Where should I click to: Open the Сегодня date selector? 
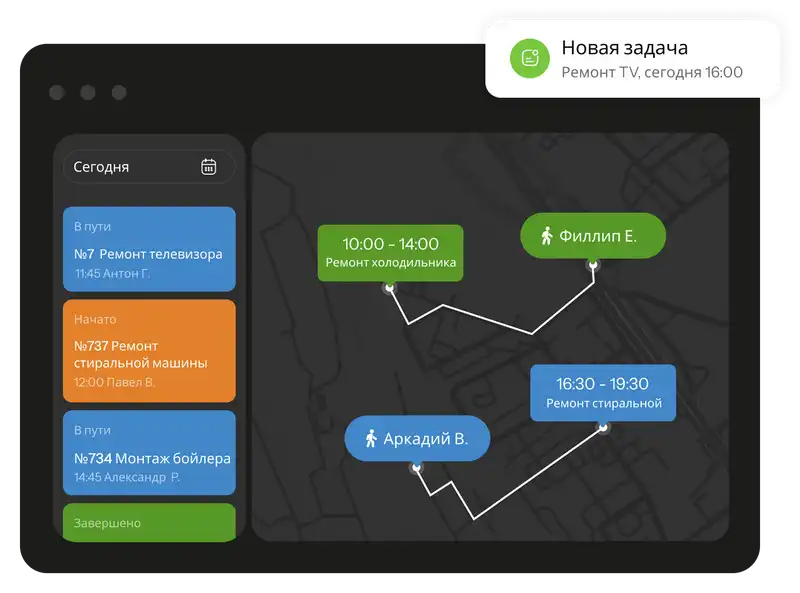(x=148, y=167)
